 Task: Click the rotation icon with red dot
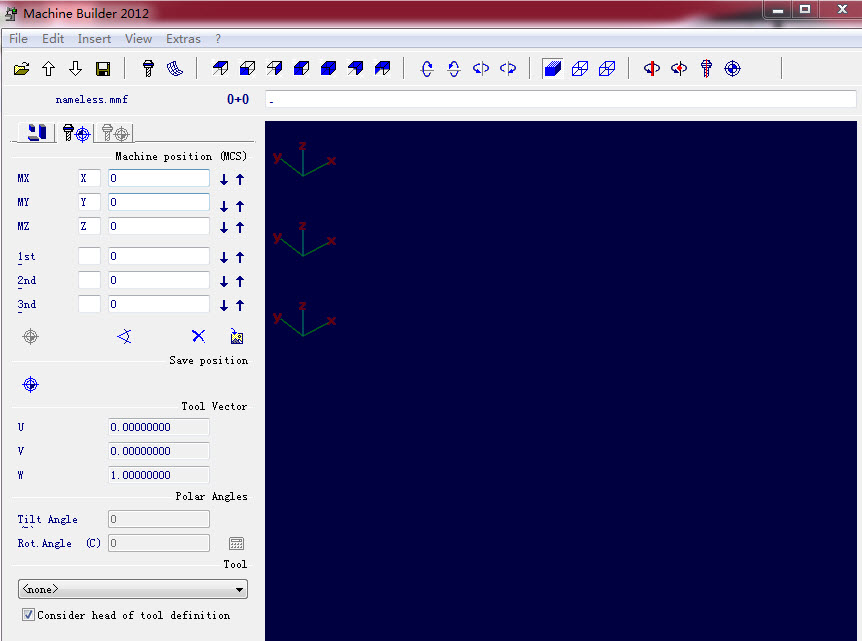pyautogui.click(x=679, y=69)
